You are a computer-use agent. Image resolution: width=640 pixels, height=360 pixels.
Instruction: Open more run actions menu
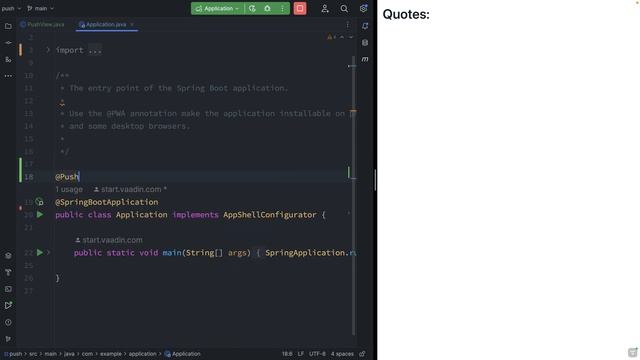pyautogui.click(x=282, y=9)
